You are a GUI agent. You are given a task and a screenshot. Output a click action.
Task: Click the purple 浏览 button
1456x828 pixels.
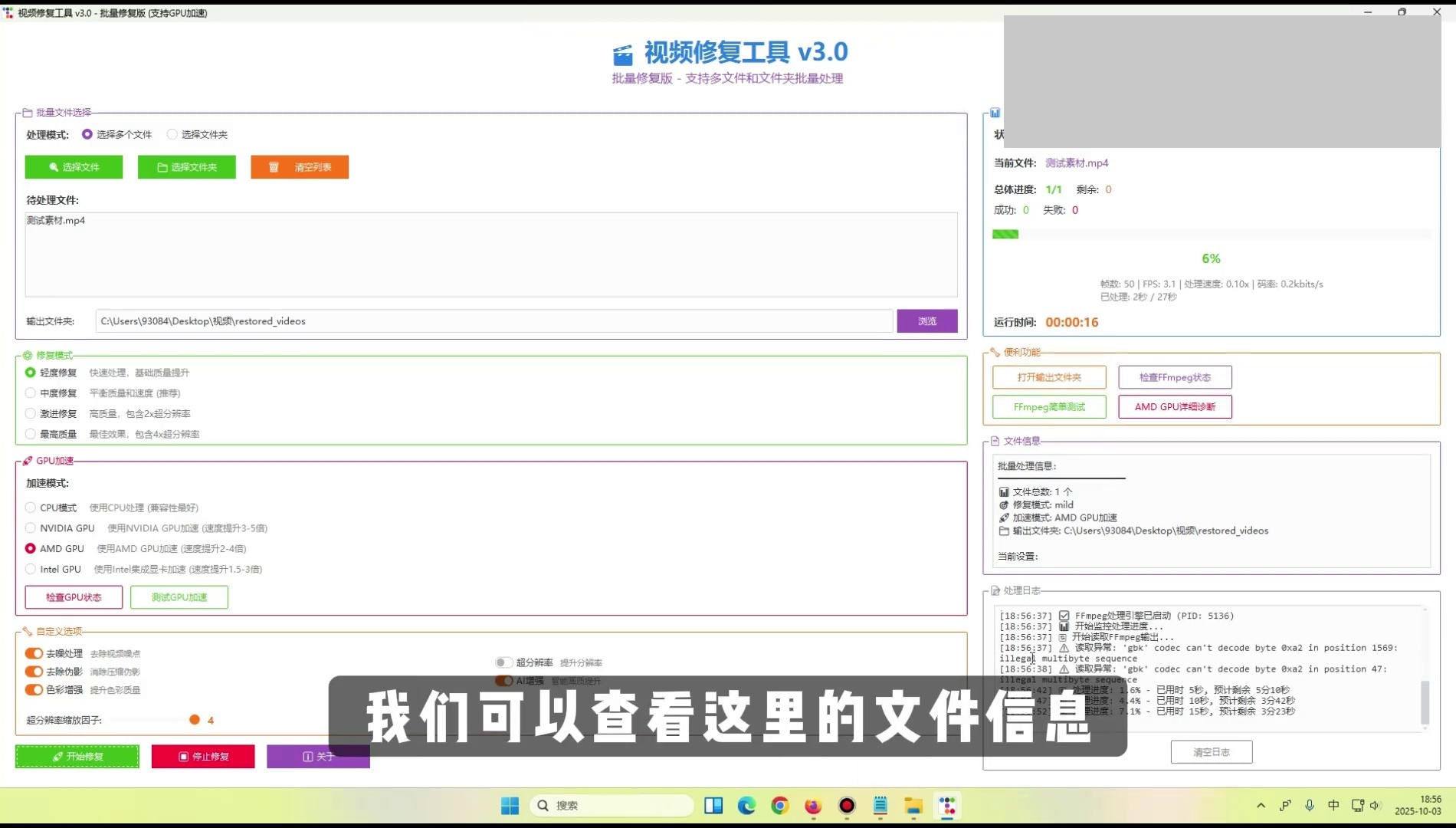tap(927, 321)
